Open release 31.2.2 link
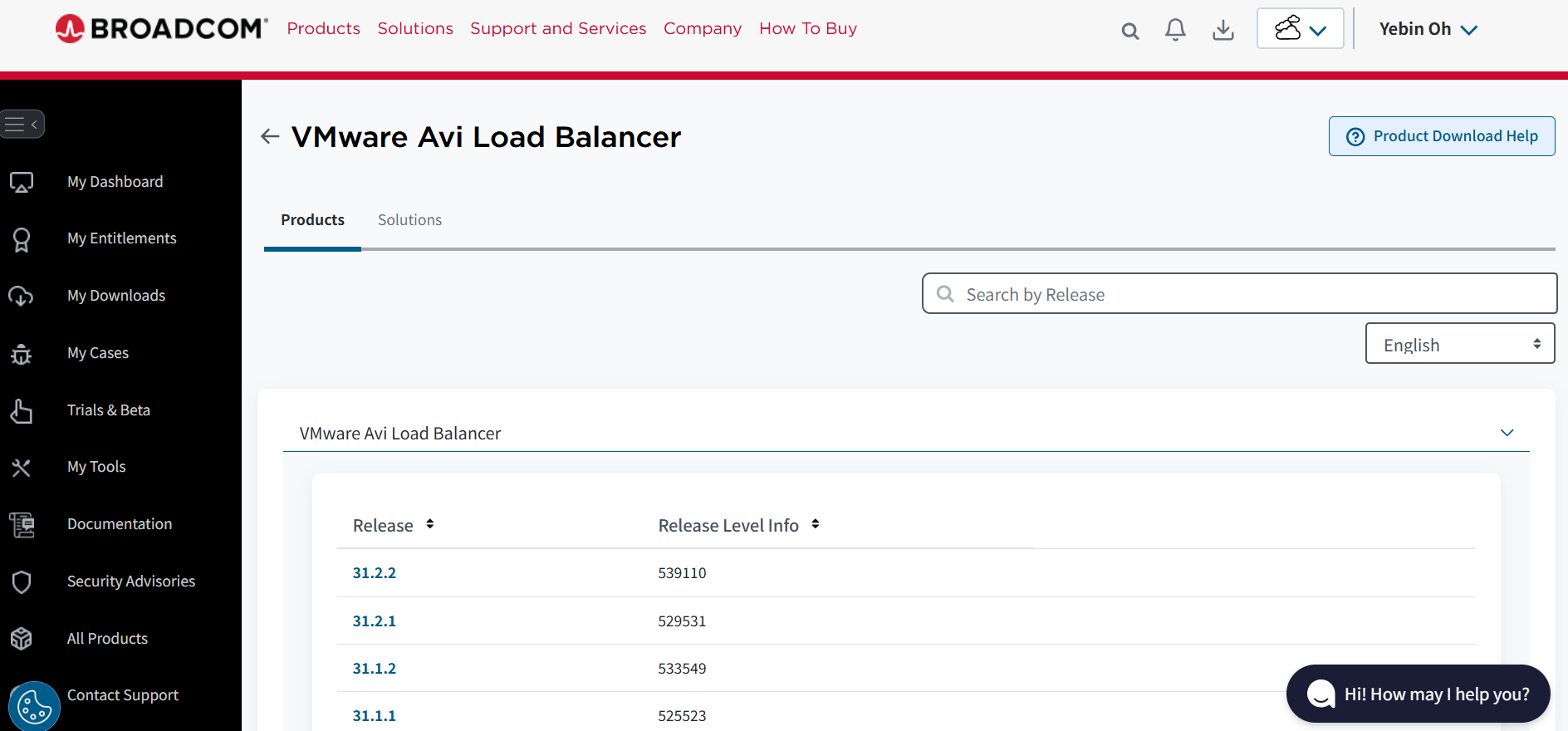 click(x=375, y=573)
